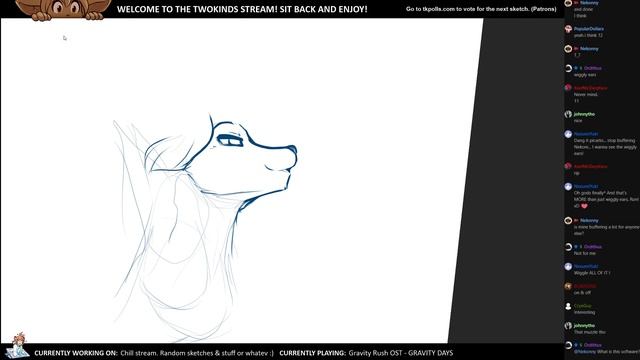Open johnnytho username above 'nice' message
This screenshot has width=640, height=360.
pyautogui.click(x=584, y=114)
